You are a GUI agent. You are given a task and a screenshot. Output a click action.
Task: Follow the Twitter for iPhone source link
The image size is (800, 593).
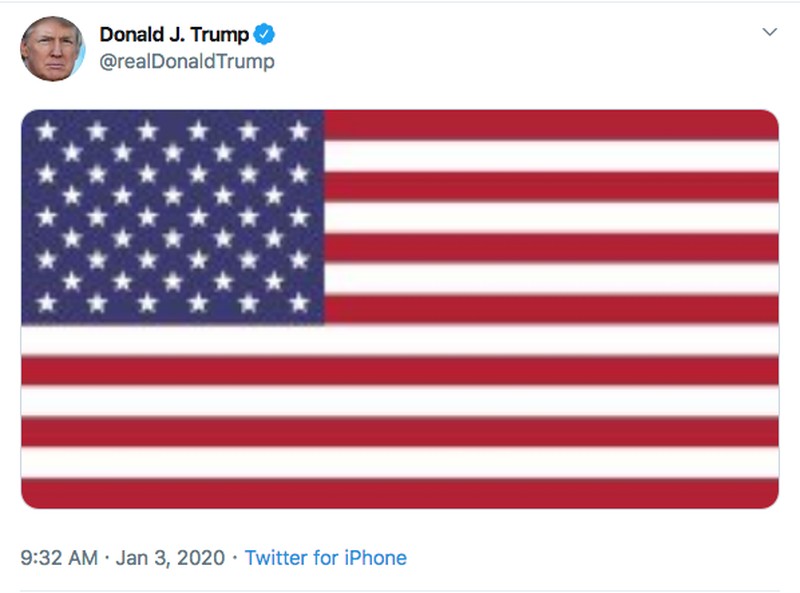pyautogui.click(x=325, y=558)
